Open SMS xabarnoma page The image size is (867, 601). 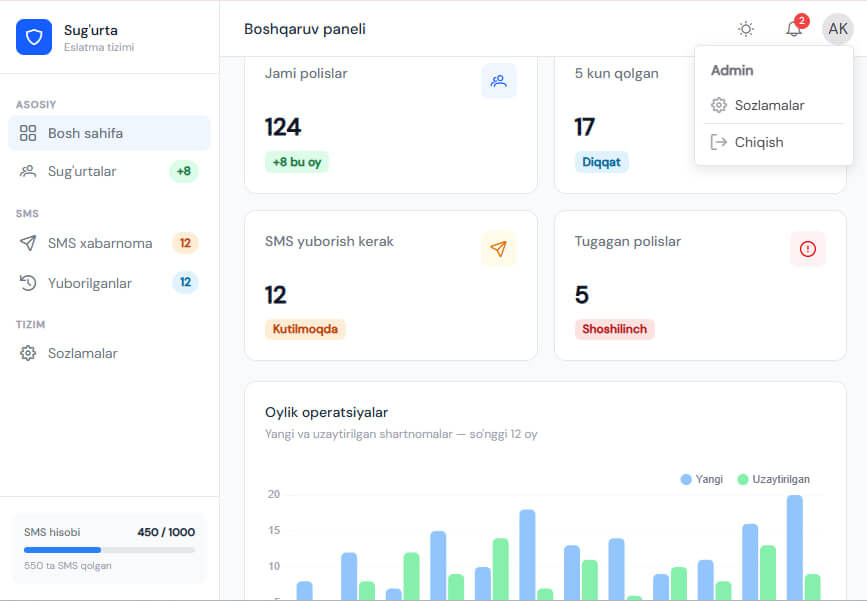[109, 243]
